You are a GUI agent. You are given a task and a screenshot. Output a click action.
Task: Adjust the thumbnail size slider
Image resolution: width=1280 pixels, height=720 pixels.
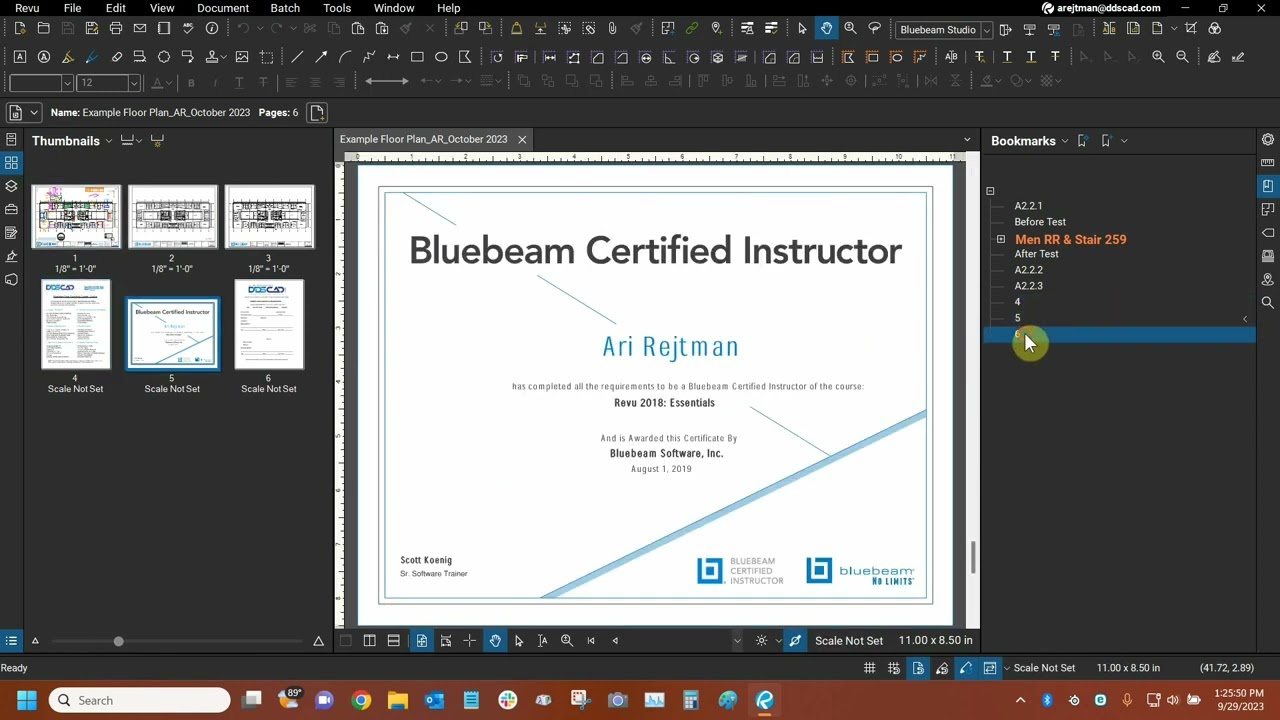[x=118, y=641]
